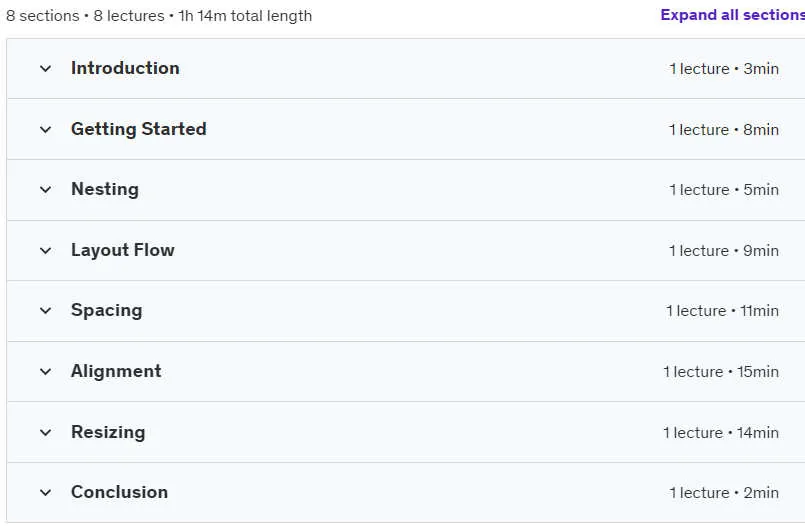Click the Spacing 1 lecture 11min label
Viewport: 805px width, 526px height.
tap(722, 311)
